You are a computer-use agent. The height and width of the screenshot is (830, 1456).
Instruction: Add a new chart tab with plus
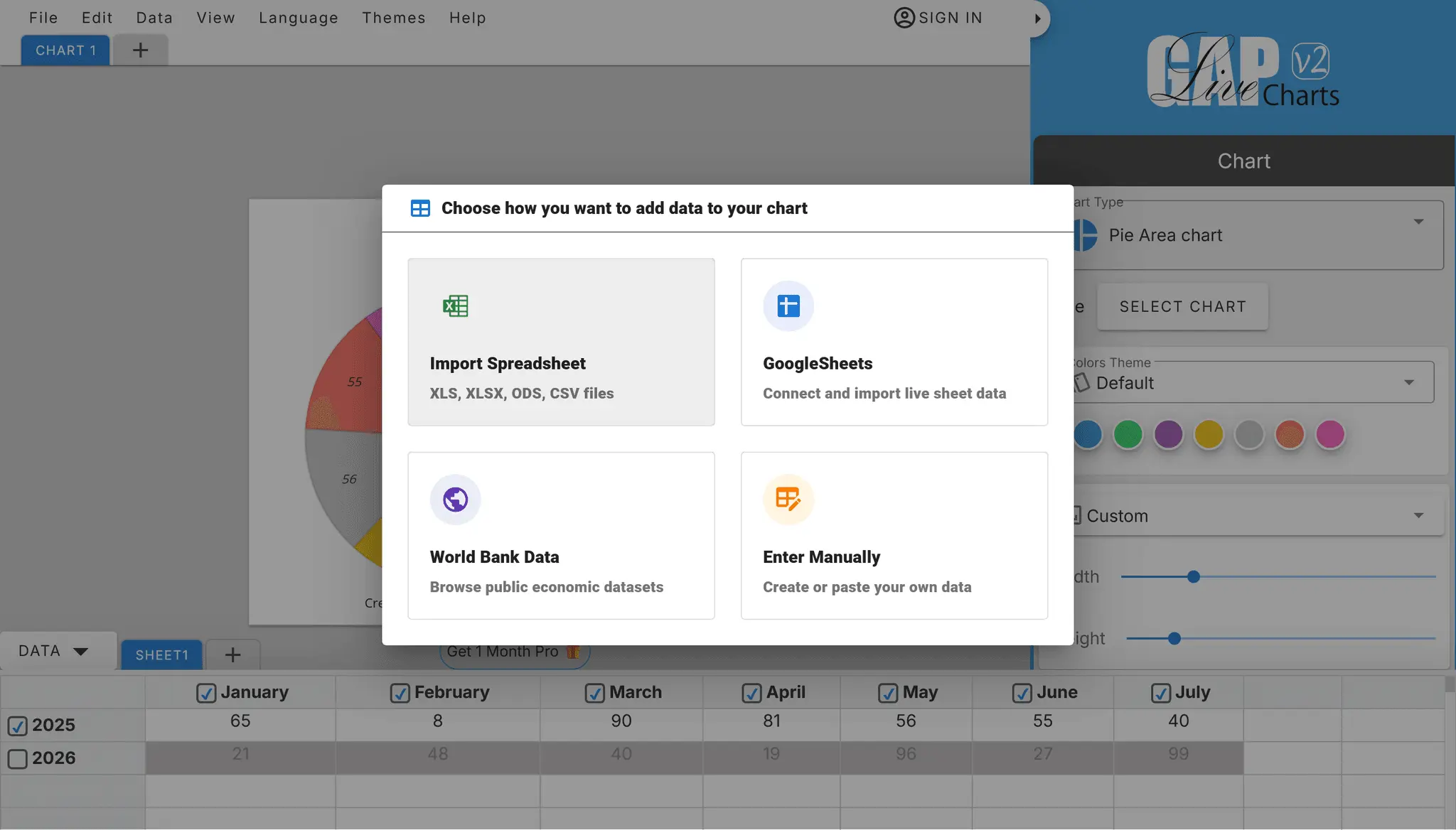[140, 50]
